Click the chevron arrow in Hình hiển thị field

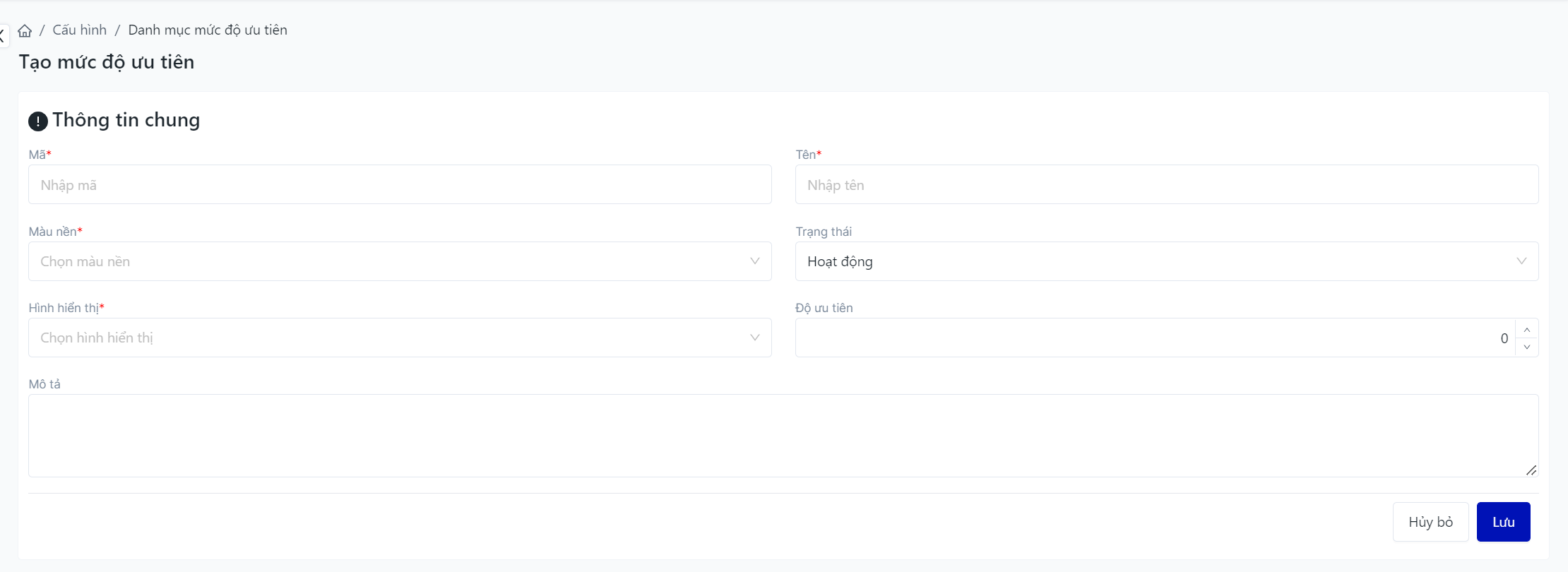[754, 338]
